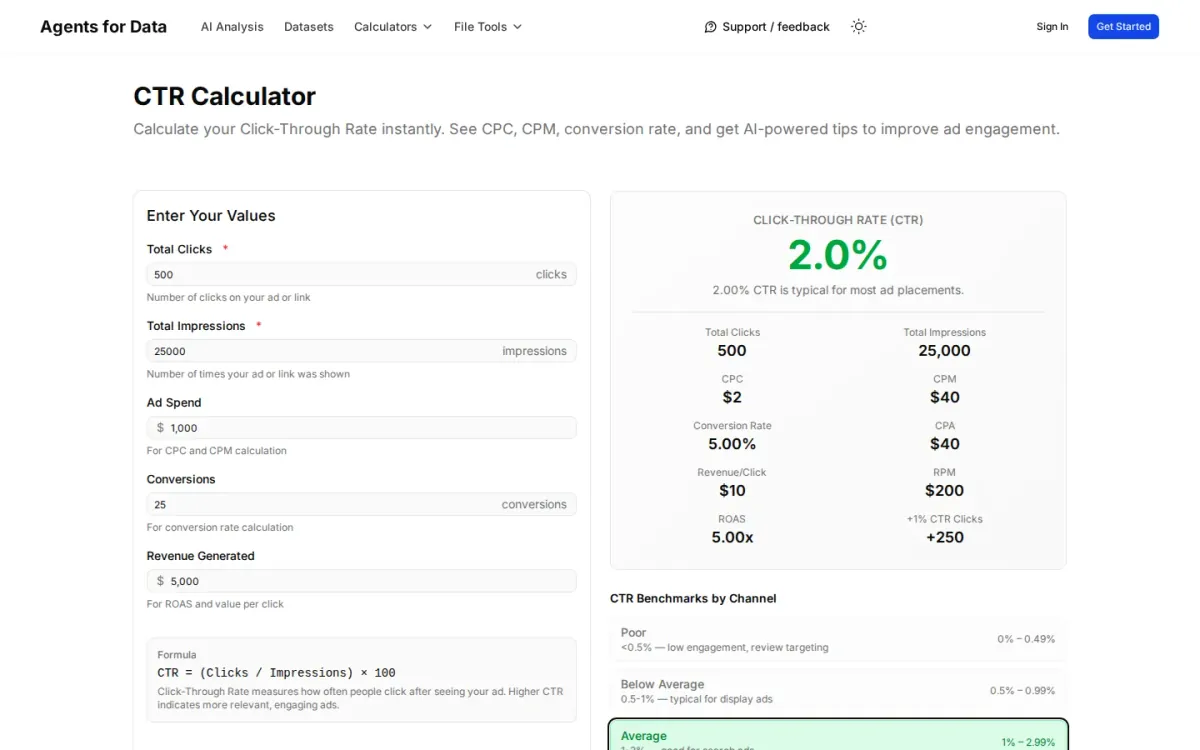Select the highlighted Average benchmark row
This screenshot has height=750, width=1200.
point(838,736)
